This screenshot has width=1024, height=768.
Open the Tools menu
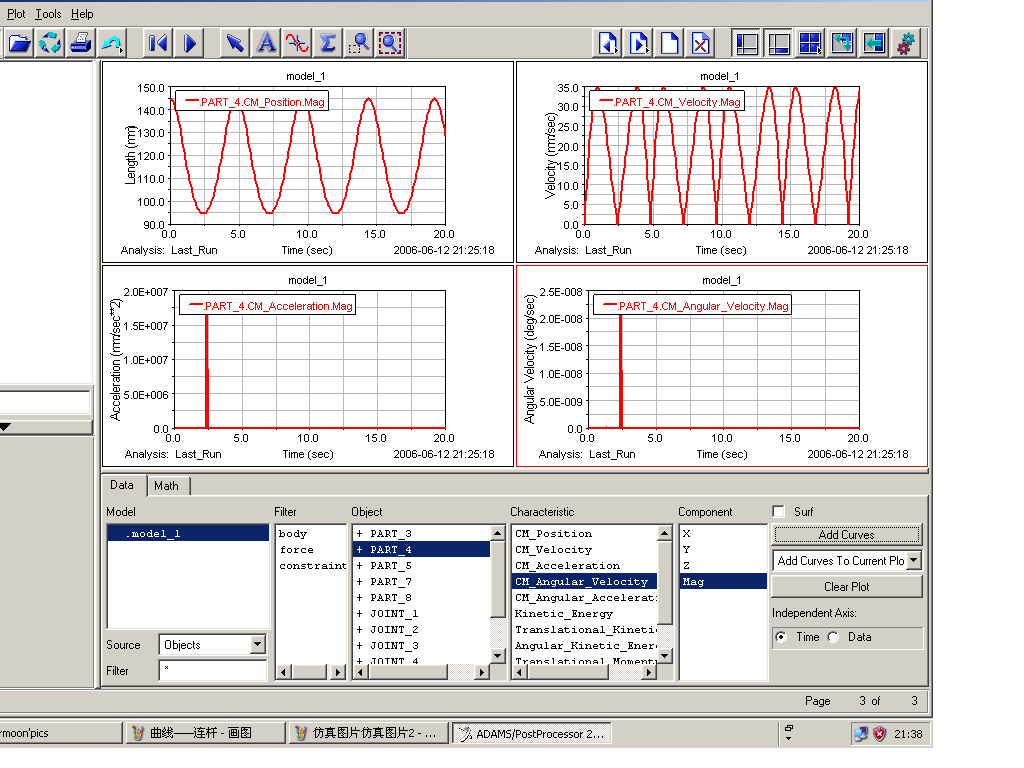coord(48,14)
